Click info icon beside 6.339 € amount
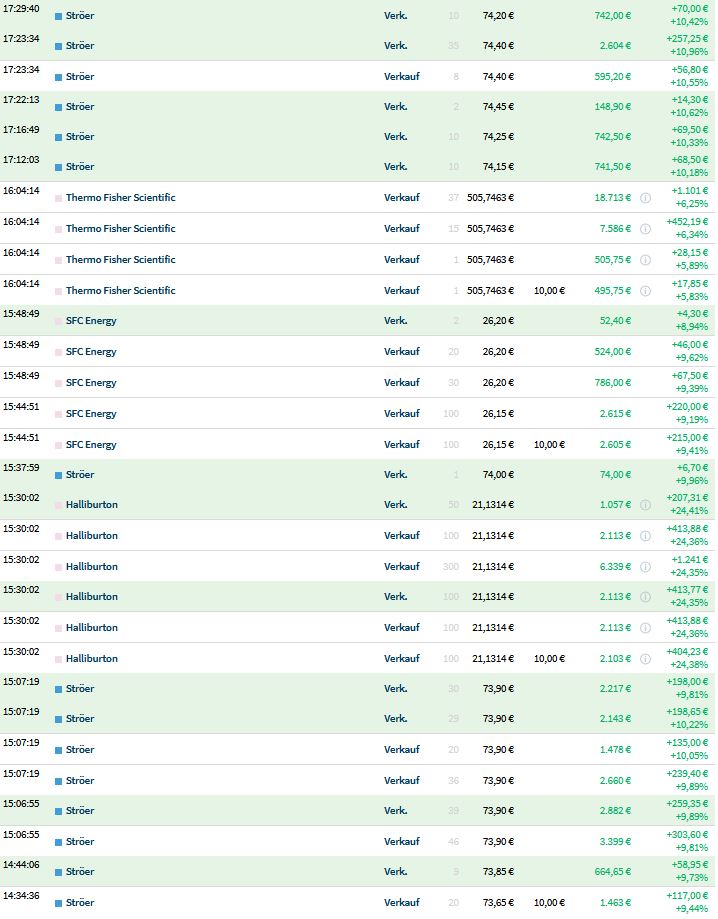This screenshot has width=718, height=919. pyautogui.click(x=645, y=567)
